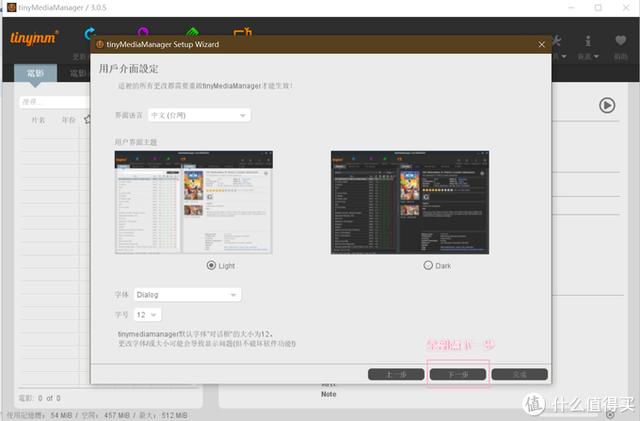Select the second tab beside movies
The width and height of the screenshot is (640, 421).
tap(78, 73)
